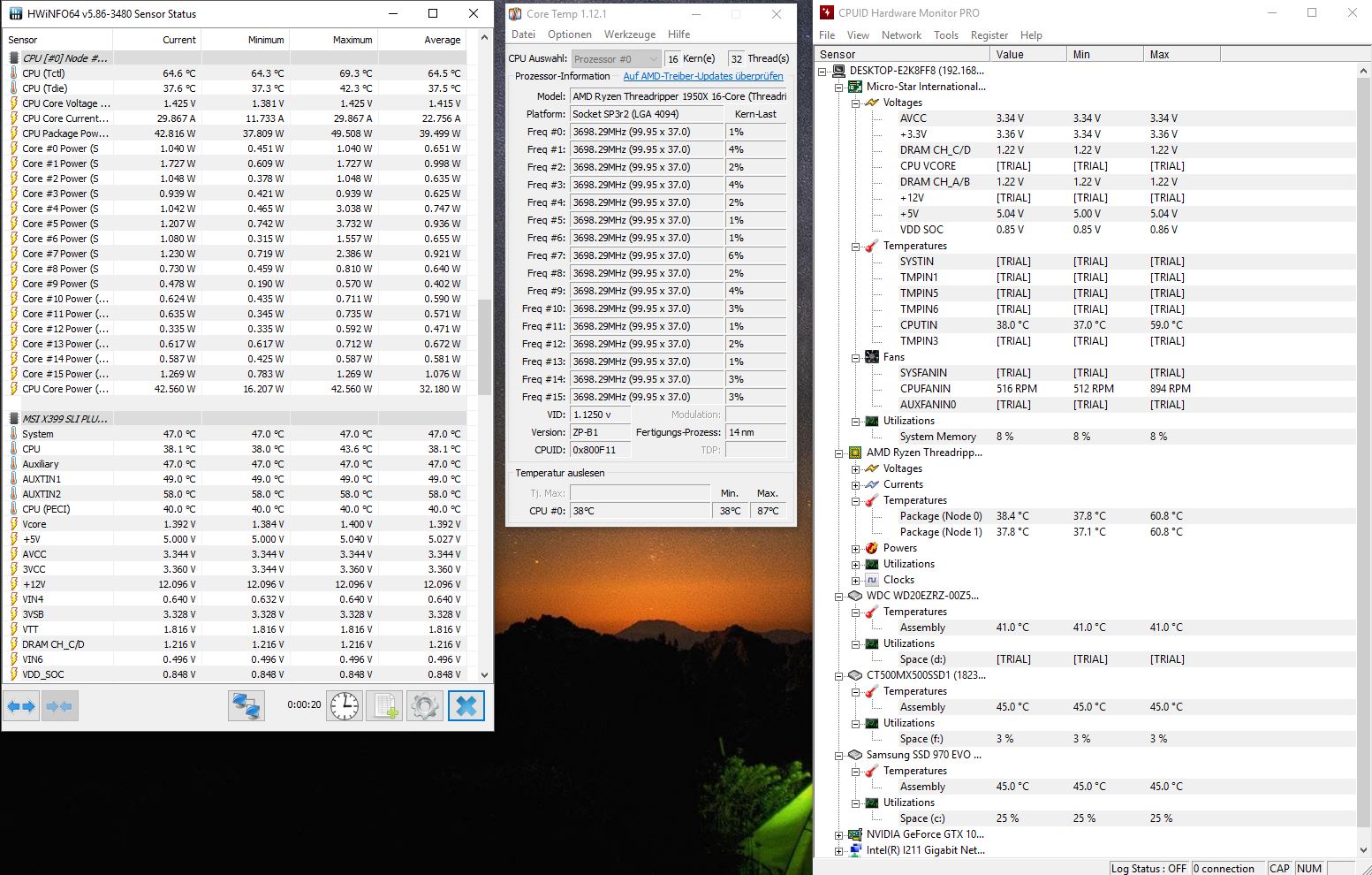This screenshot has width=1372, height=875.
Task: Click the VID field showing 1.1250 v
Action: coord(601,415)
